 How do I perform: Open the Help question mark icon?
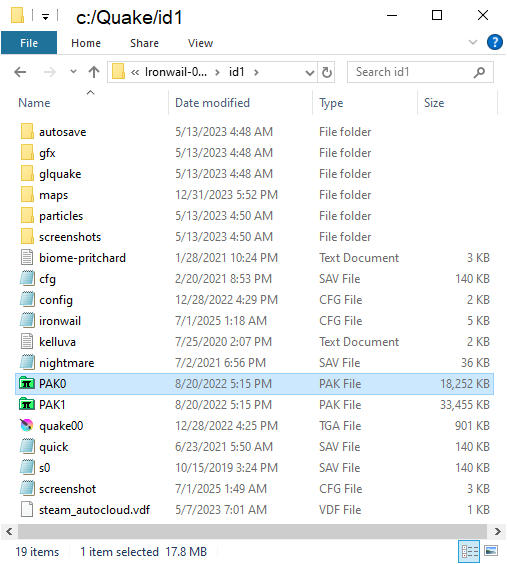495,42
